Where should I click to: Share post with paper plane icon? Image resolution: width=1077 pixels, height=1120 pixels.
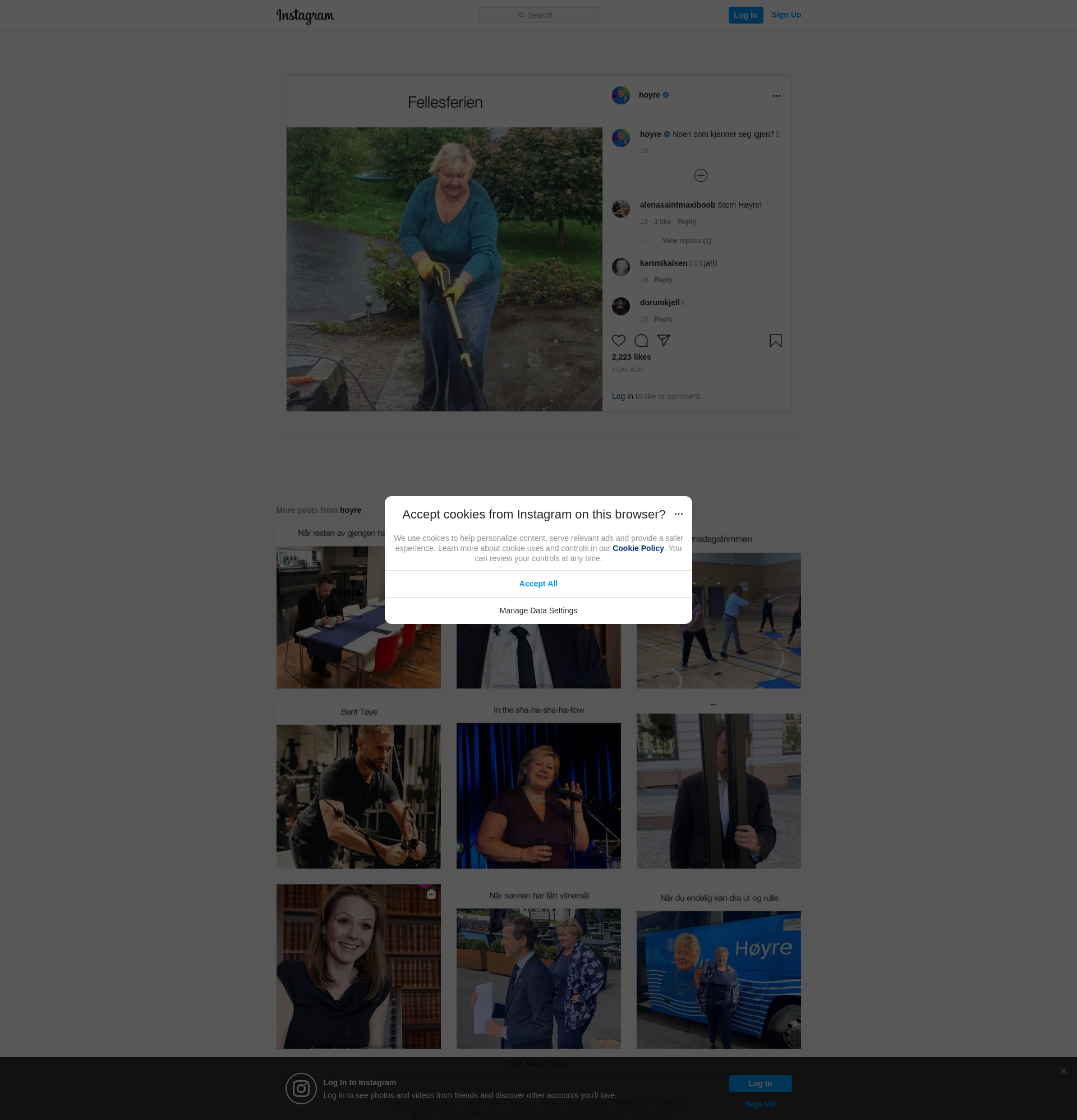coord(664,341)
